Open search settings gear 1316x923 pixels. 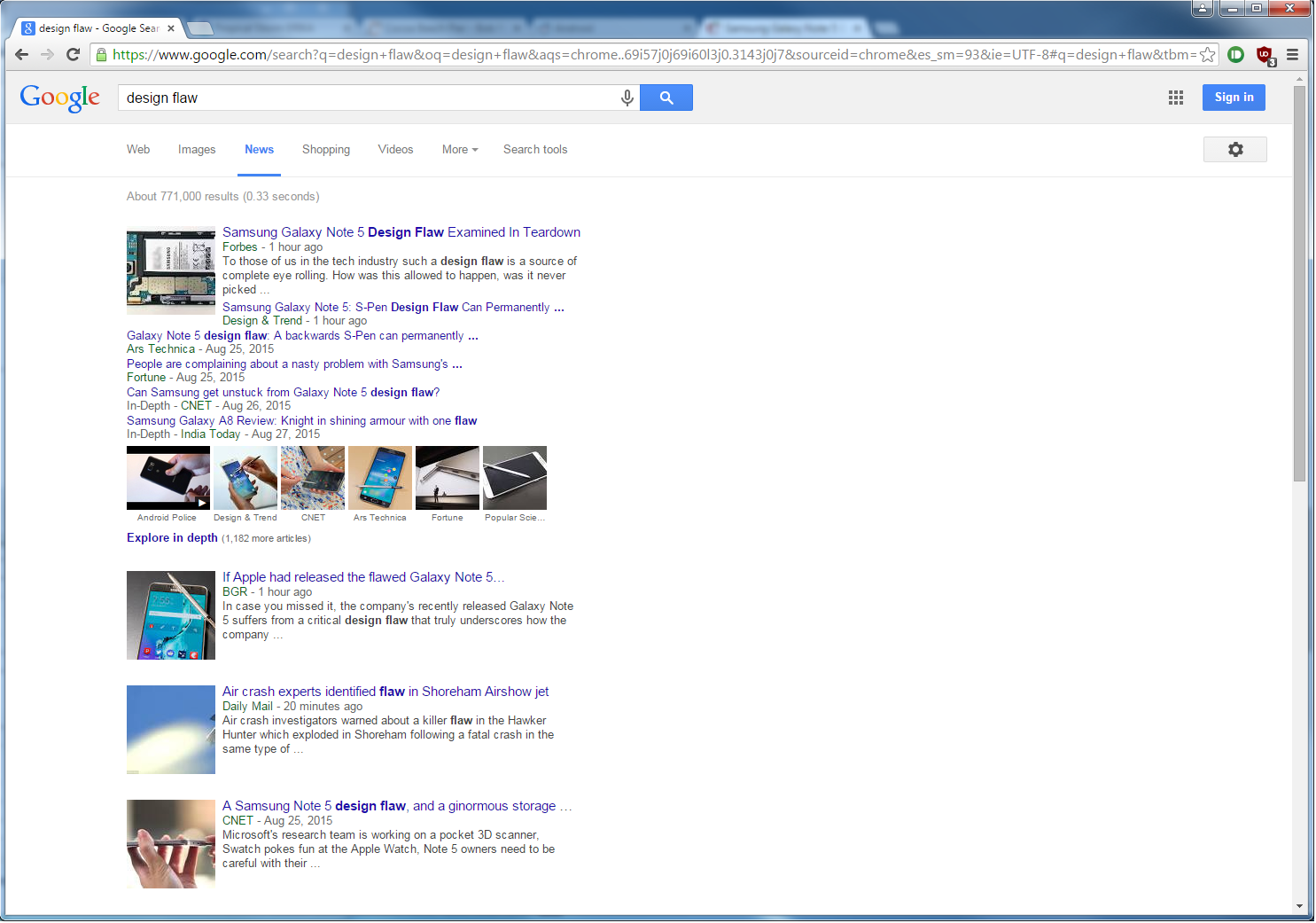[x=1235, y=150]
